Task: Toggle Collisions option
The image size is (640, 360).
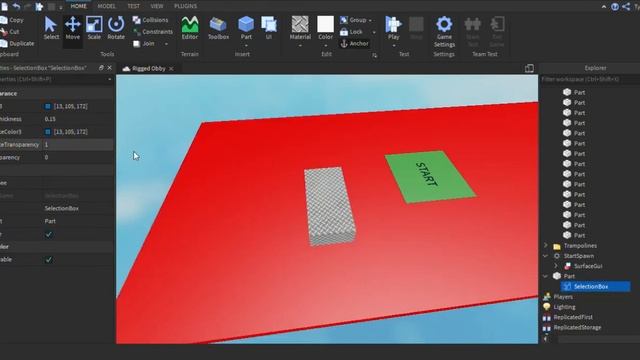Action: pos(150,20)
